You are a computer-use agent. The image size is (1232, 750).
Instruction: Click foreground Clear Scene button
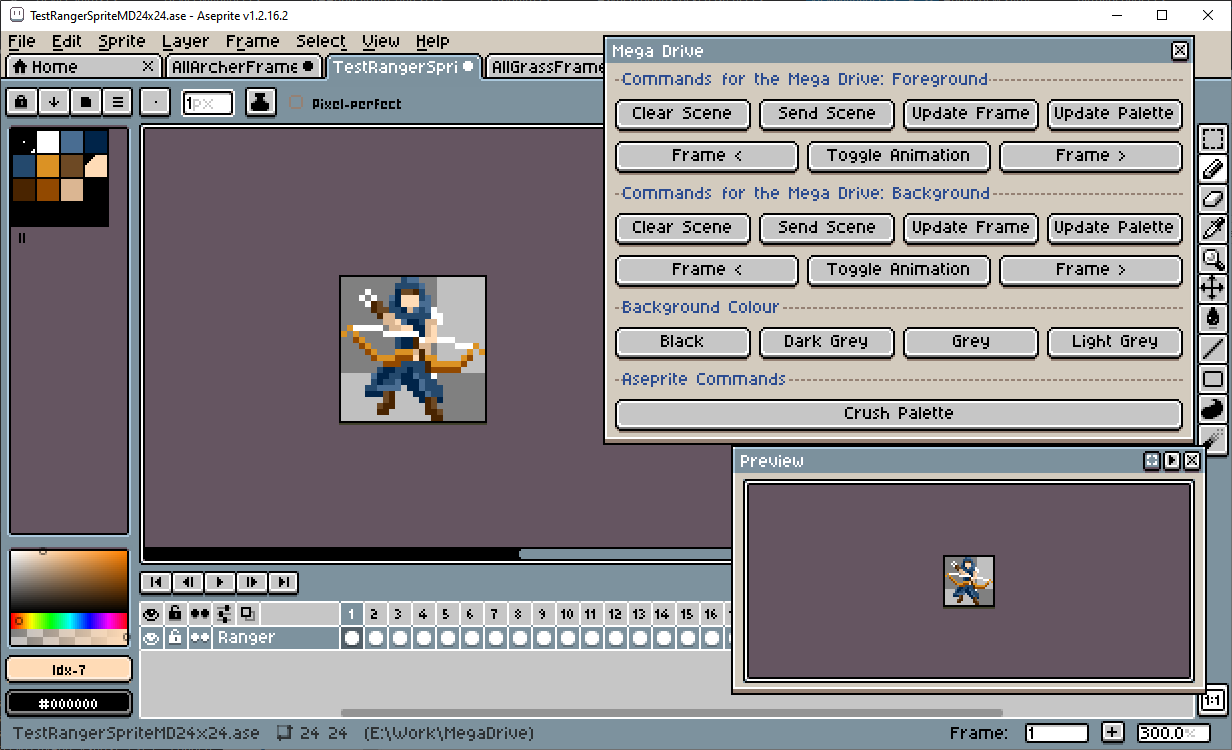point(682,114)
